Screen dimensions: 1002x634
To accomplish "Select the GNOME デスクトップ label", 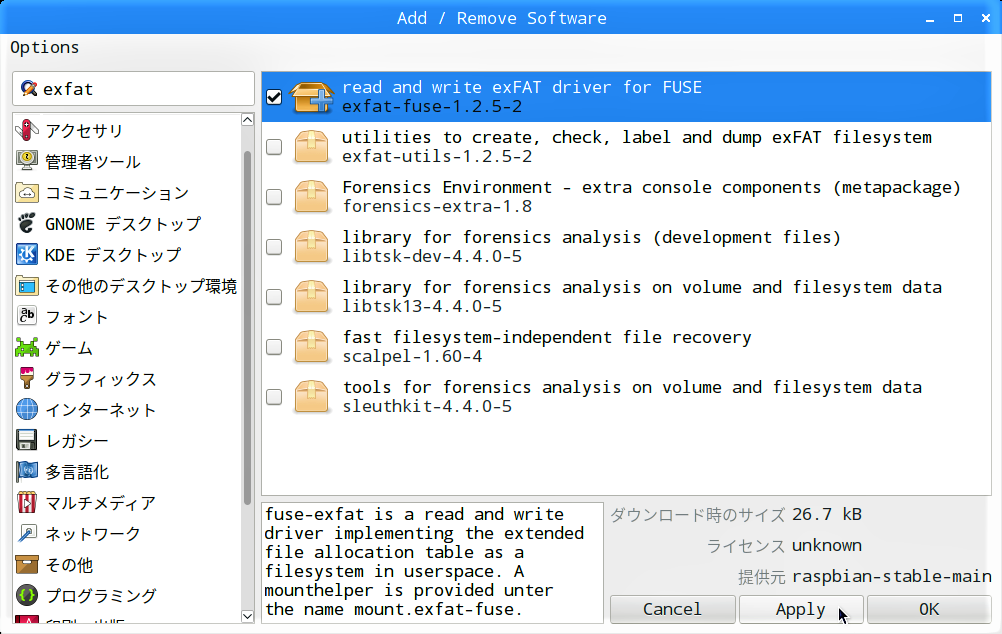I will [123, 224].
